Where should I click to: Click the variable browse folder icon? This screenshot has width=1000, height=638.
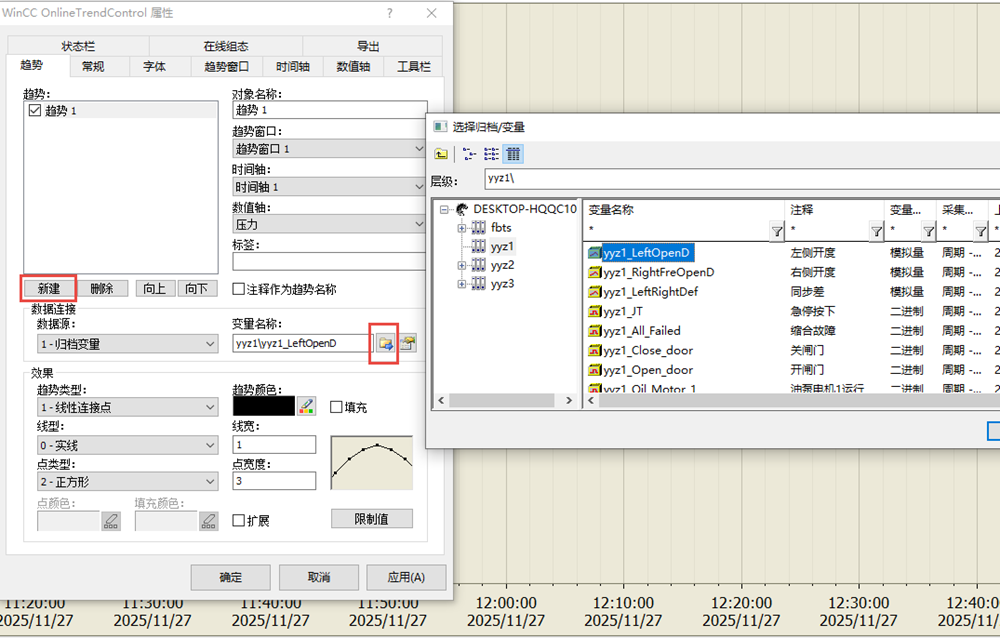385,344
